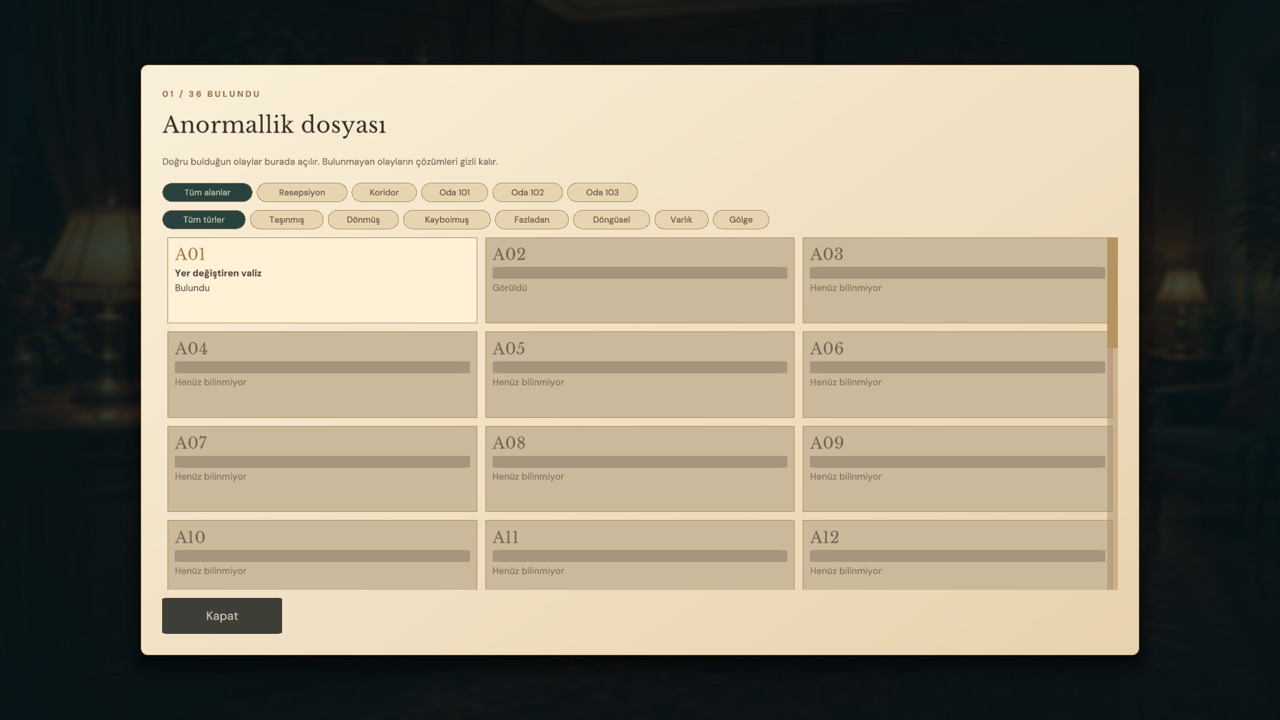The height and width of the screenshot is (720, 1280).
Task: Click the locked A12 anomaly card
Action: (x=957, y=555)
